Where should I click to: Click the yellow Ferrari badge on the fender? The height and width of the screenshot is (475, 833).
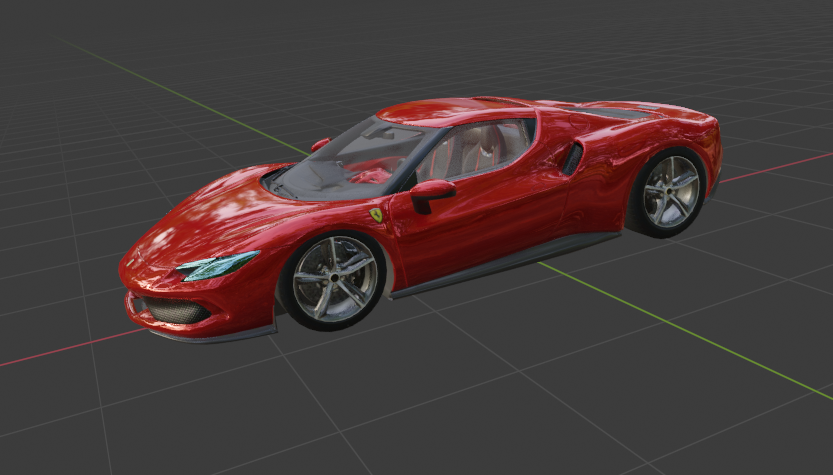(376, 215)
